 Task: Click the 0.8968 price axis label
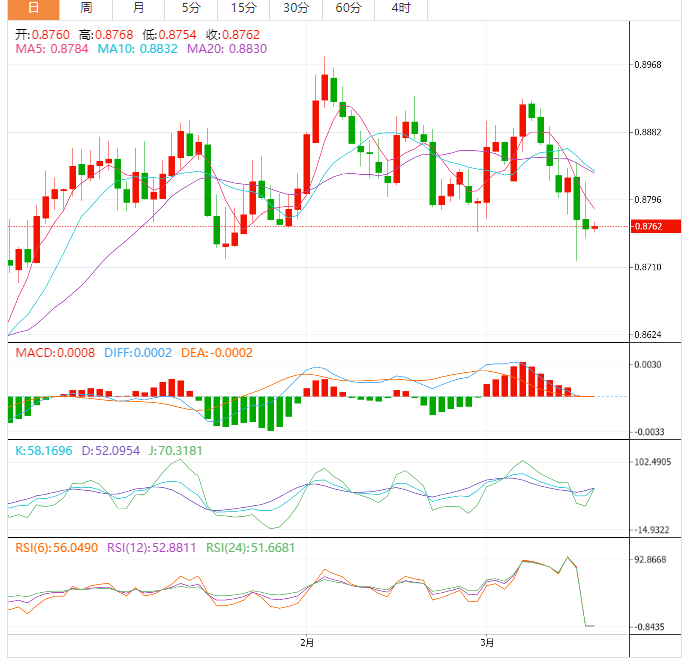[648, 65]
